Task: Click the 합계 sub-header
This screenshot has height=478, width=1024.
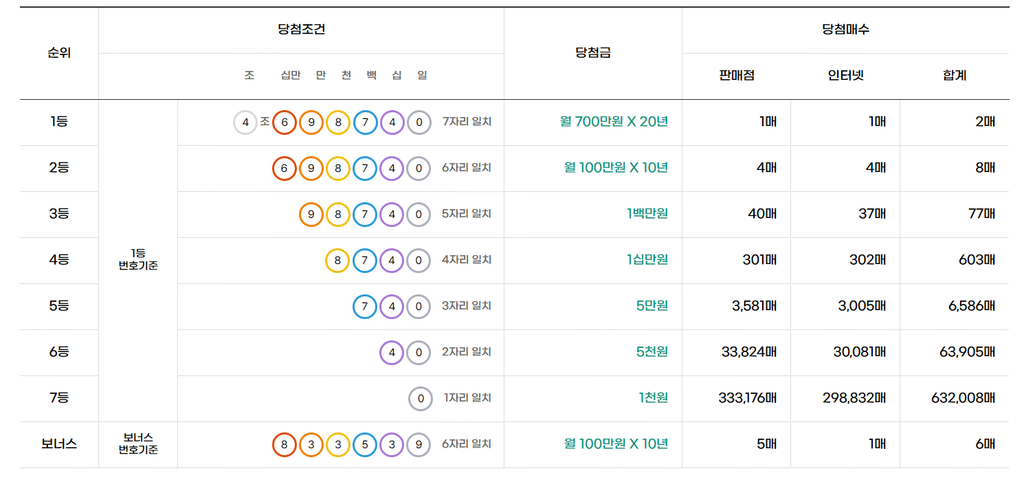Action: (955, 76)
